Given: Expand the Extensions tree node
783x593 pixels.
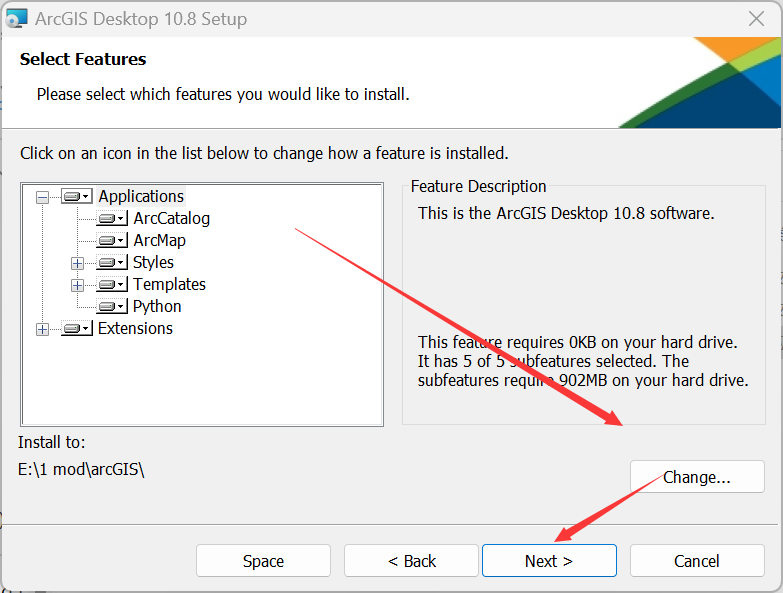Looking at the screenshot, I should 42,329.
